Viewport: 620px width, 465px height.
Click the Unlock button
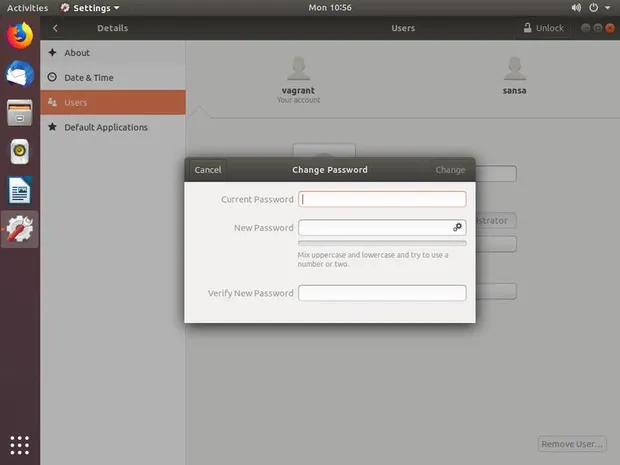click(x=544, y=28)
